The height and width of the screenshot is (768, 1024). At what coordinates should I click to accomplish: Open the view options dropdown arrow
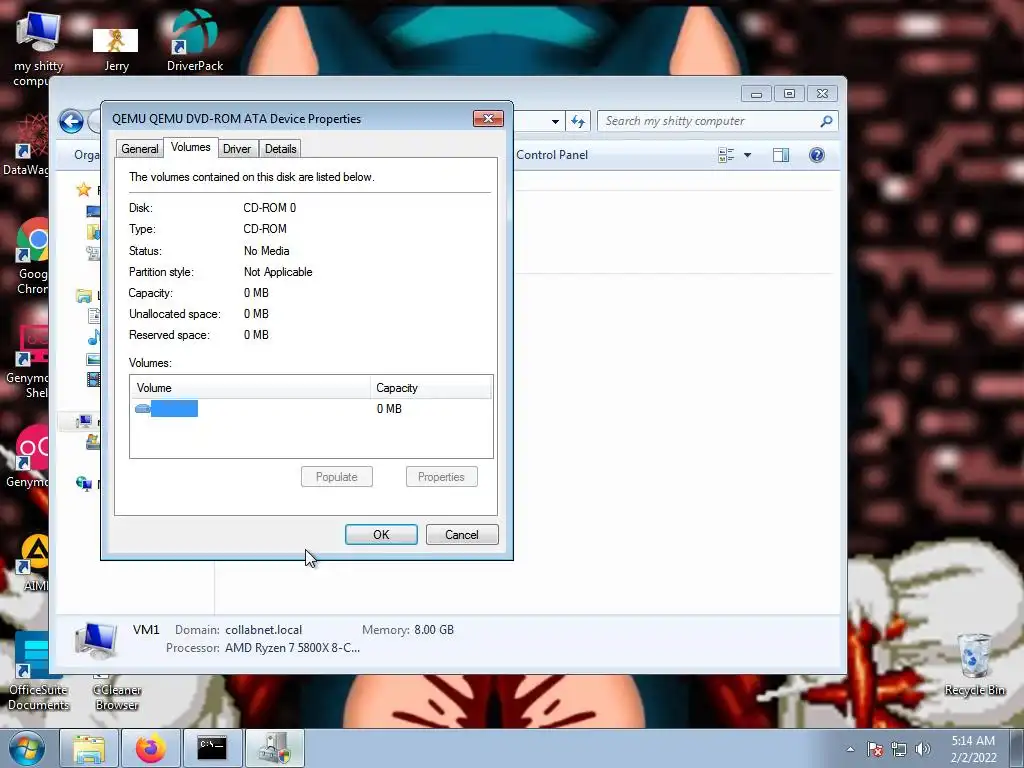tap(748, 155)
